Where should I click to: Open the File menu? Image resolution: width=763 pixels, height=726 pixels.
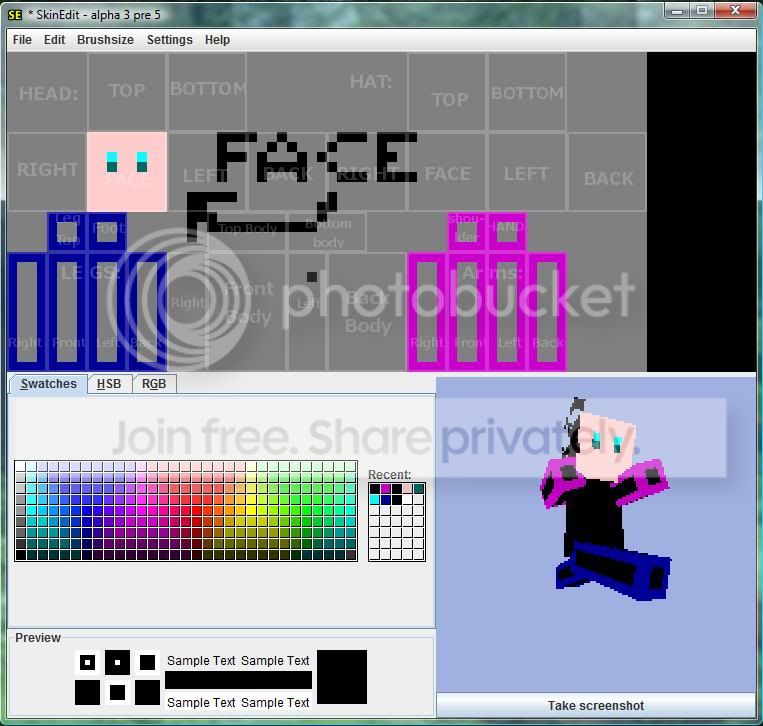[x=21, y=40]
